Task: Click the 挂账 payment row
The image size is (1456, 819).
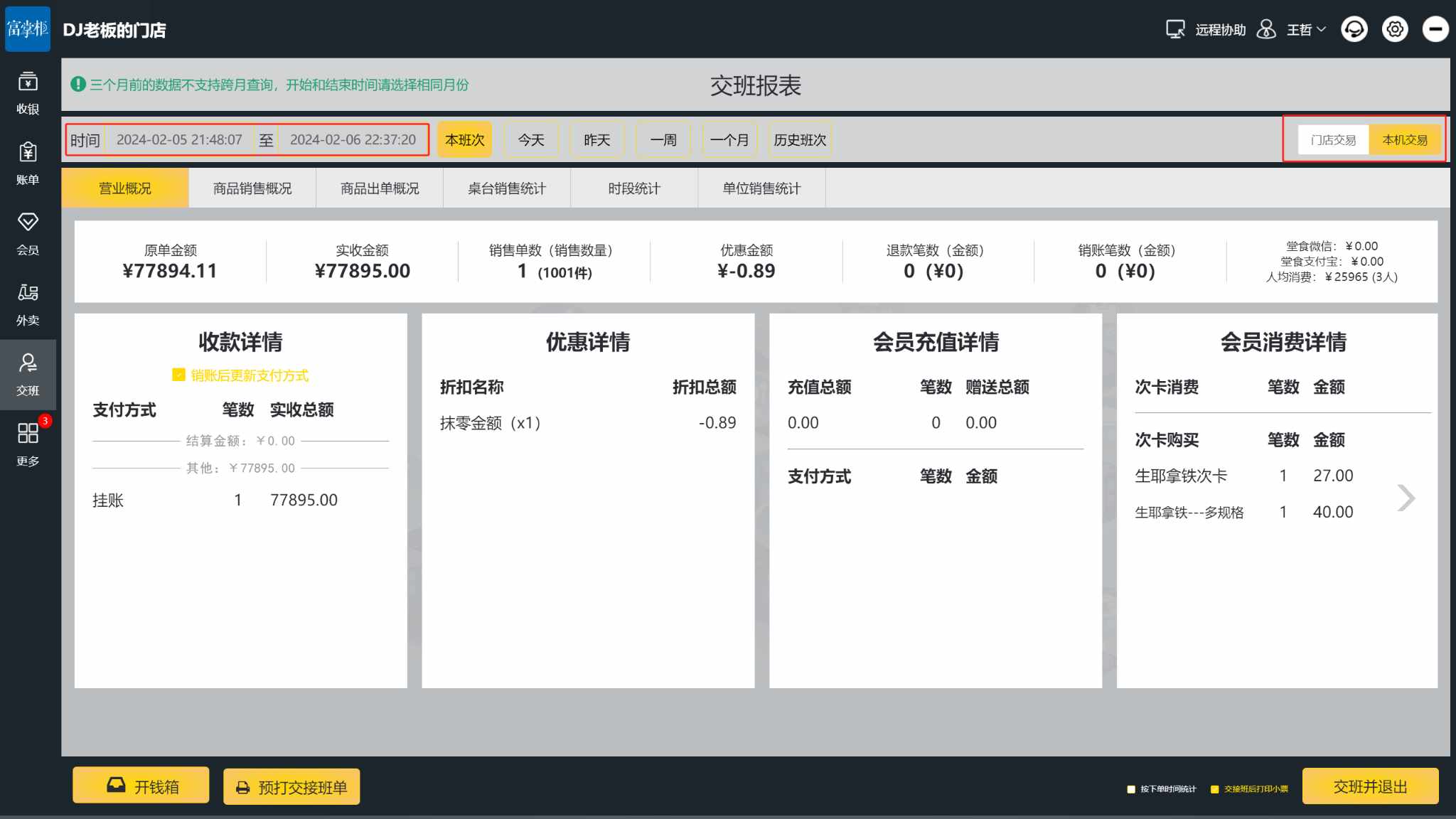Action: coord(240,500)
